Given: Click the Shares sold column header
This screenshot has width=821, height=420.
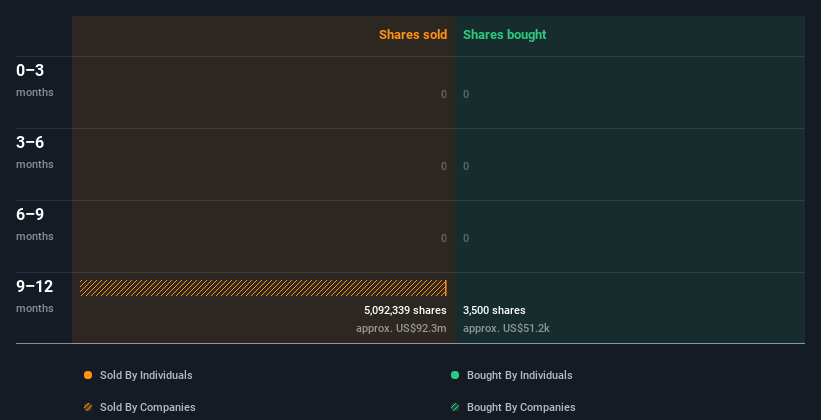Looking at the screenshot, I should click(413, 35).
